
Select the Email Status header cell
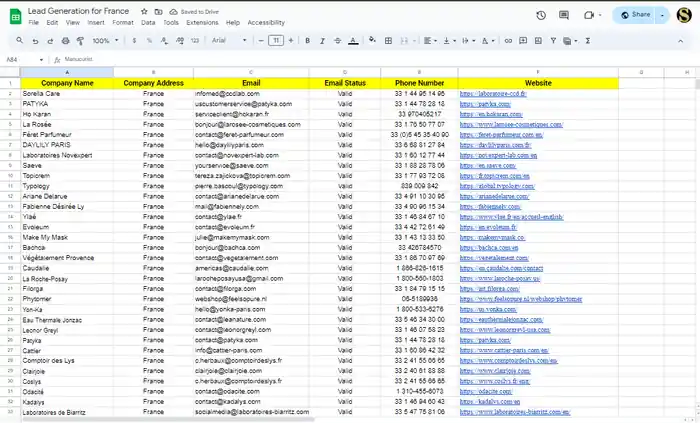coord(345,83)
